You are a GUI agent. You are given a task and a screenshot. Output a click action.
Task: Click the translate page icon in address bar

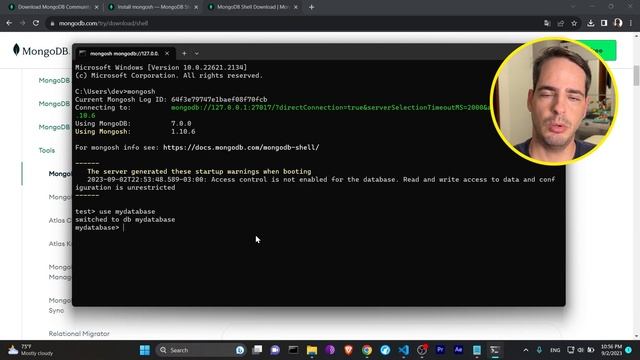pyautogui.click(x=547, y=23)
